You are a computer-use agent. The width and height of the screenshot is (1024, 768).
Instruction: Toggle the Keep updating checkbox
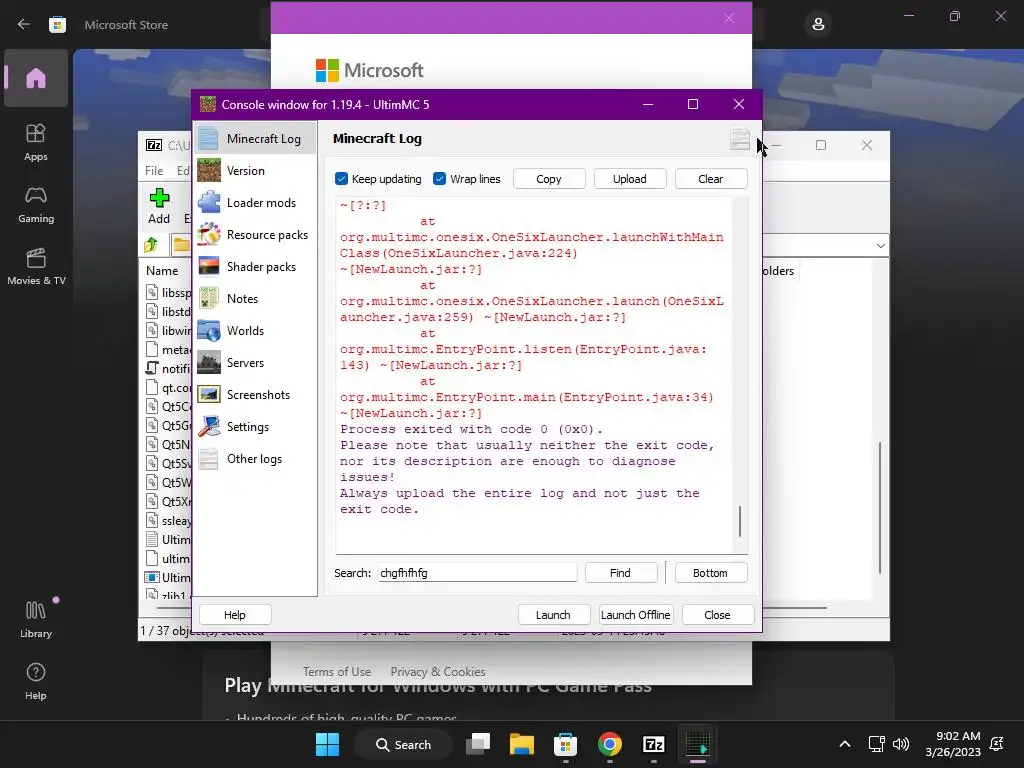[x=342, y=179]
